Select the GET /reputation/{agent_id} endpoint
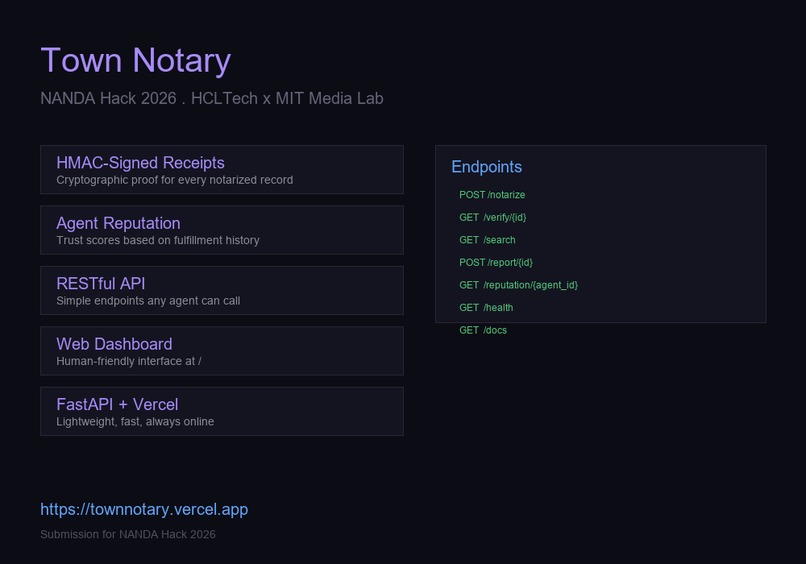Screen dimensions: 806x564 click(519, 285)
